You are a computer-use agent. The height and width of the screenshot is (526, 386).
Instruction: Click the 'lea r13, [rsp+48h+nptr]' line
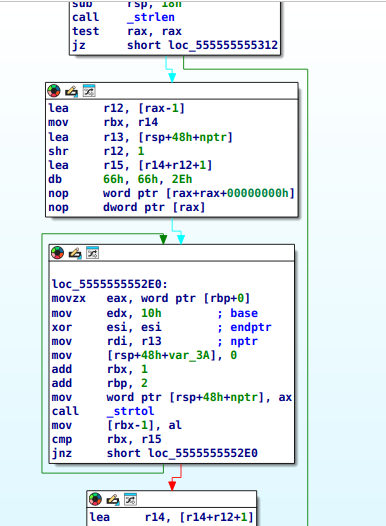141,137
